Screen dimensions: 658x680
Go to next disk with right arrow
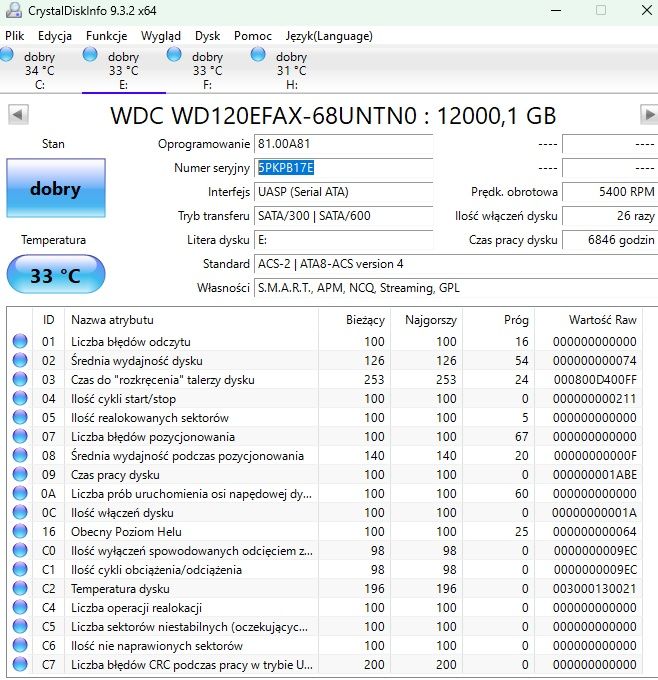(649, 115)
